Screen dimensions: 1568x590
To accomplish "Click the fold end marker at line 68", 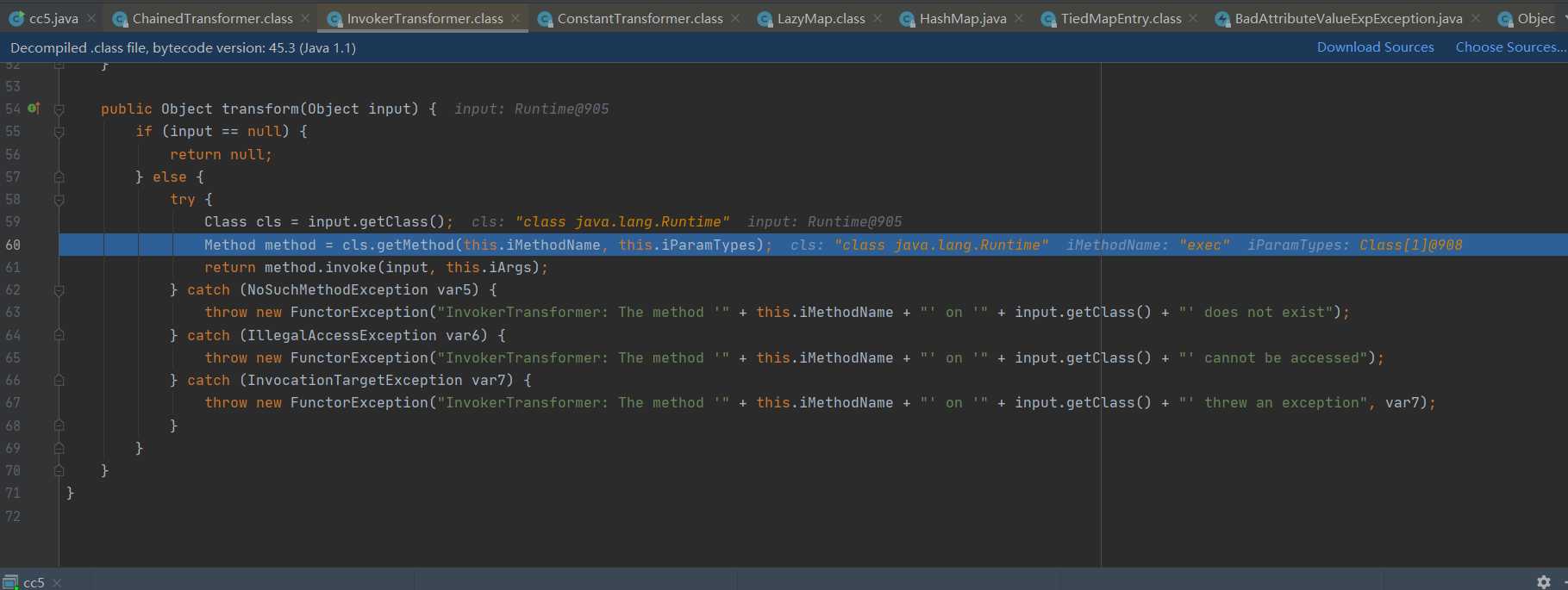I will click(x=59, y=425).
